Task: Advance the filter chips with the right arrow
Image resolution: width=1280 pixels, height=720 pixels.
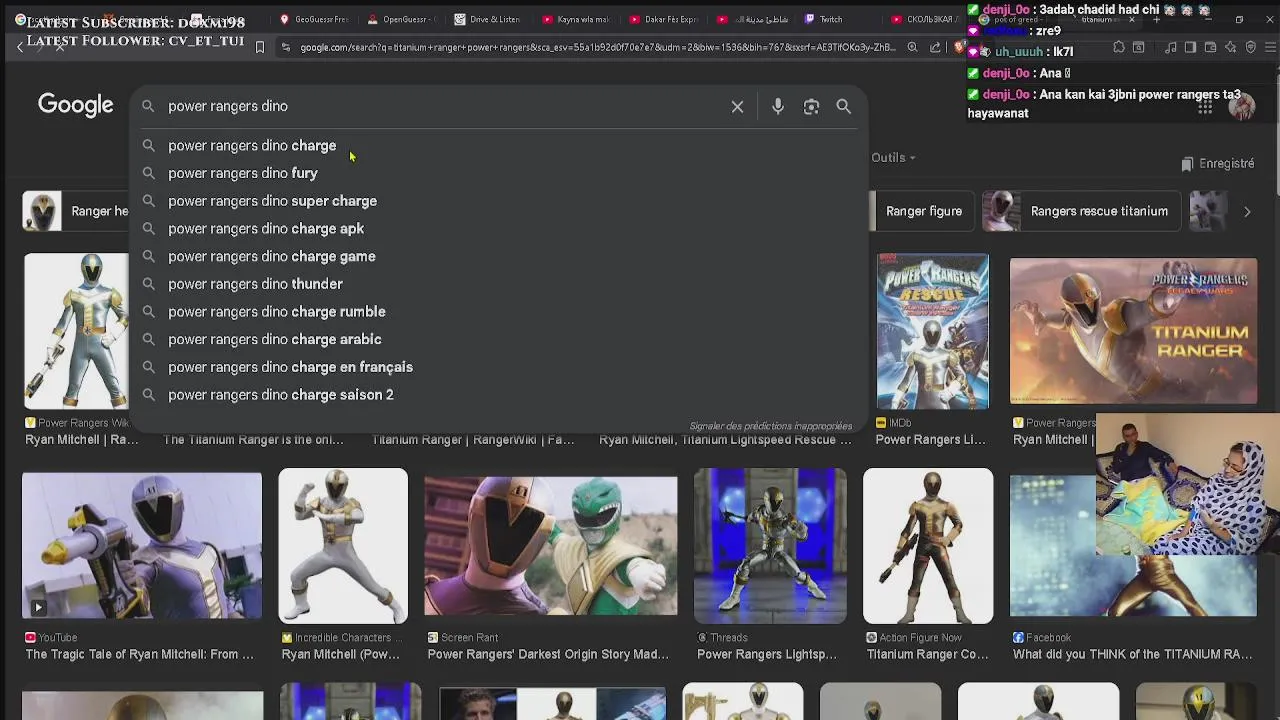Action: click(x=1247, y=211)
